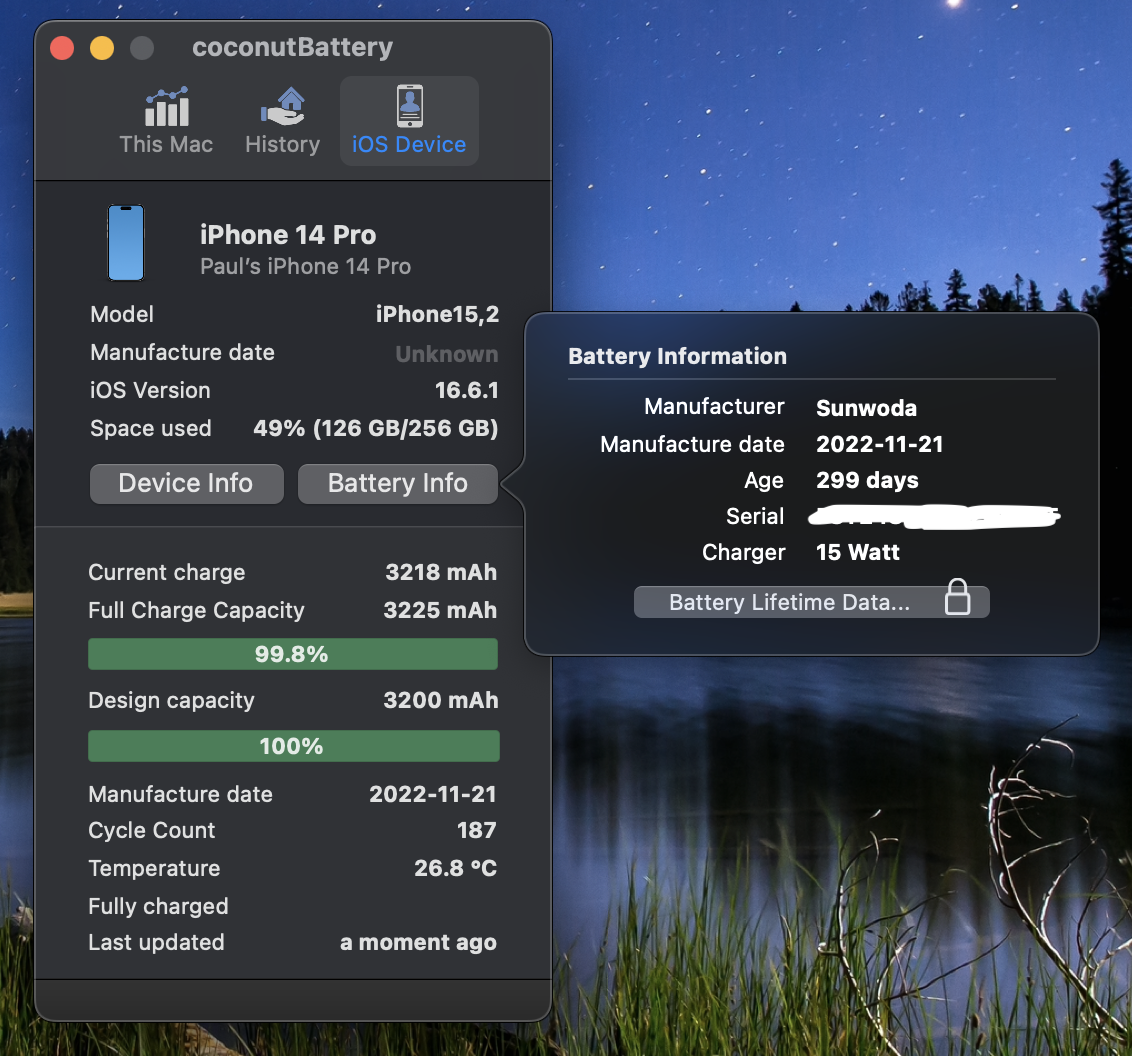Image resolution: width=1132 pixels, height=1056 pixels.
Task: Click the 100% design capacity bar
Action: tap(293, 746)
